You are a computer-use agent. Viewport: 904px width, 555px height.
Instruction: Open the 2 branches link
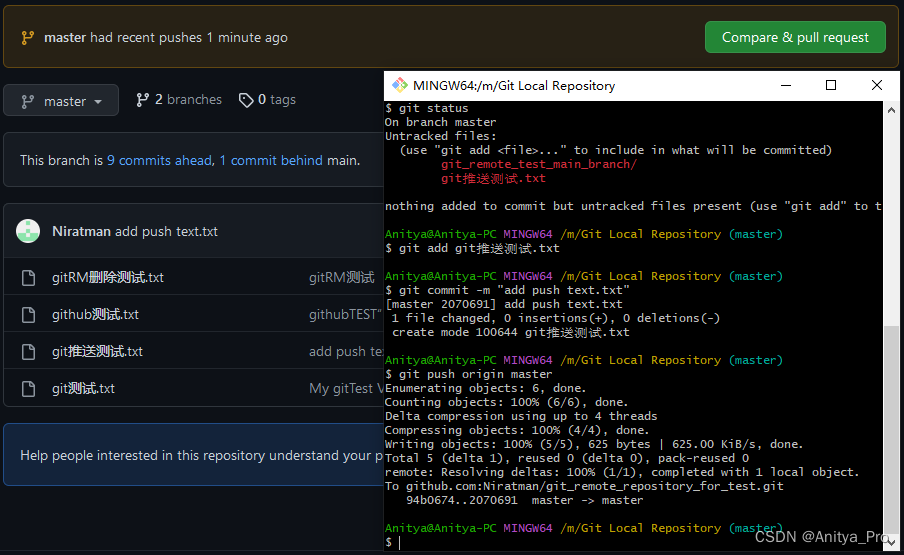(x=179, y=100)
